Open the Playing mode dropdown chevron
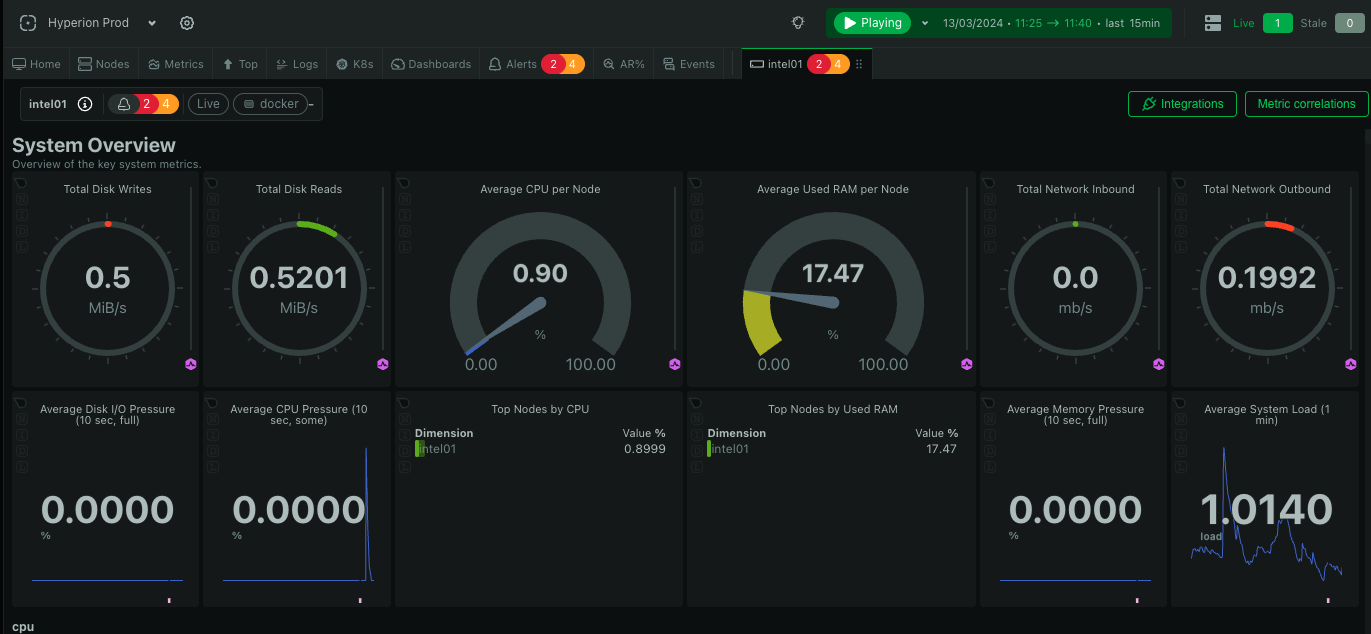1371x634 pixels. [925, 21]
